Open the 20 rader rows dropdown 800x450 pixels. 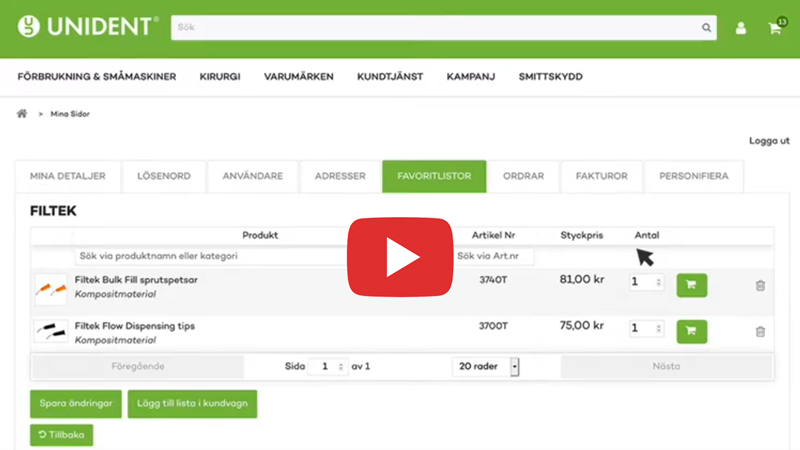pyautogui.click(x=515, y=367)
